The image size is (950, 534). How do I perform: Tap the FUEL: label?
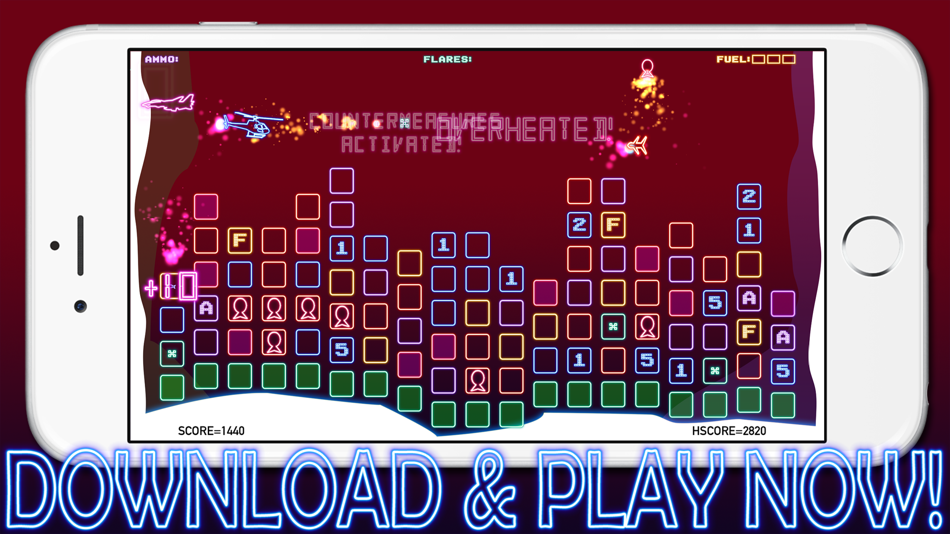click(733, 59)
